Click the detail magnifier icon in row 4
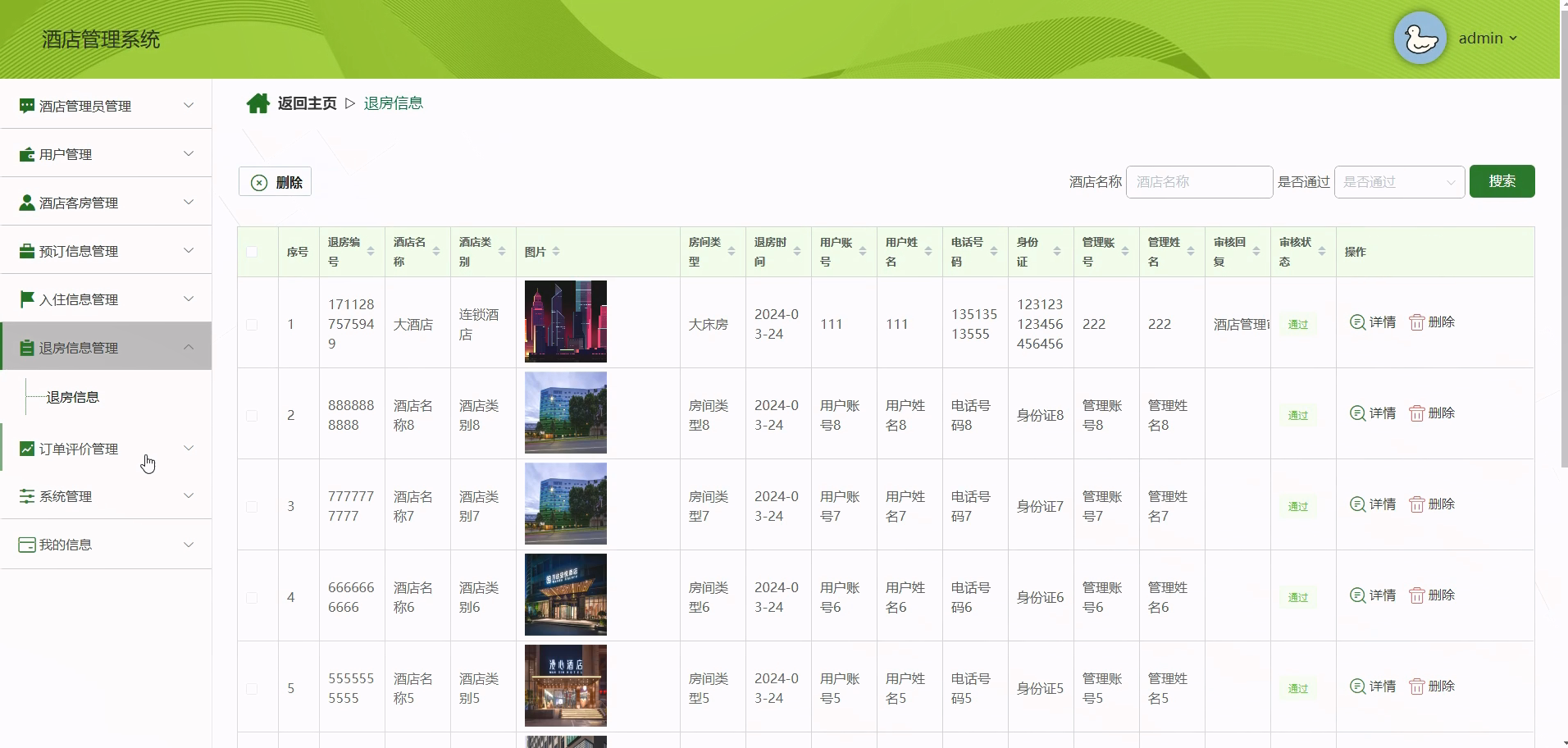Screen dimensions: 1568x748 coord(1358,595)
